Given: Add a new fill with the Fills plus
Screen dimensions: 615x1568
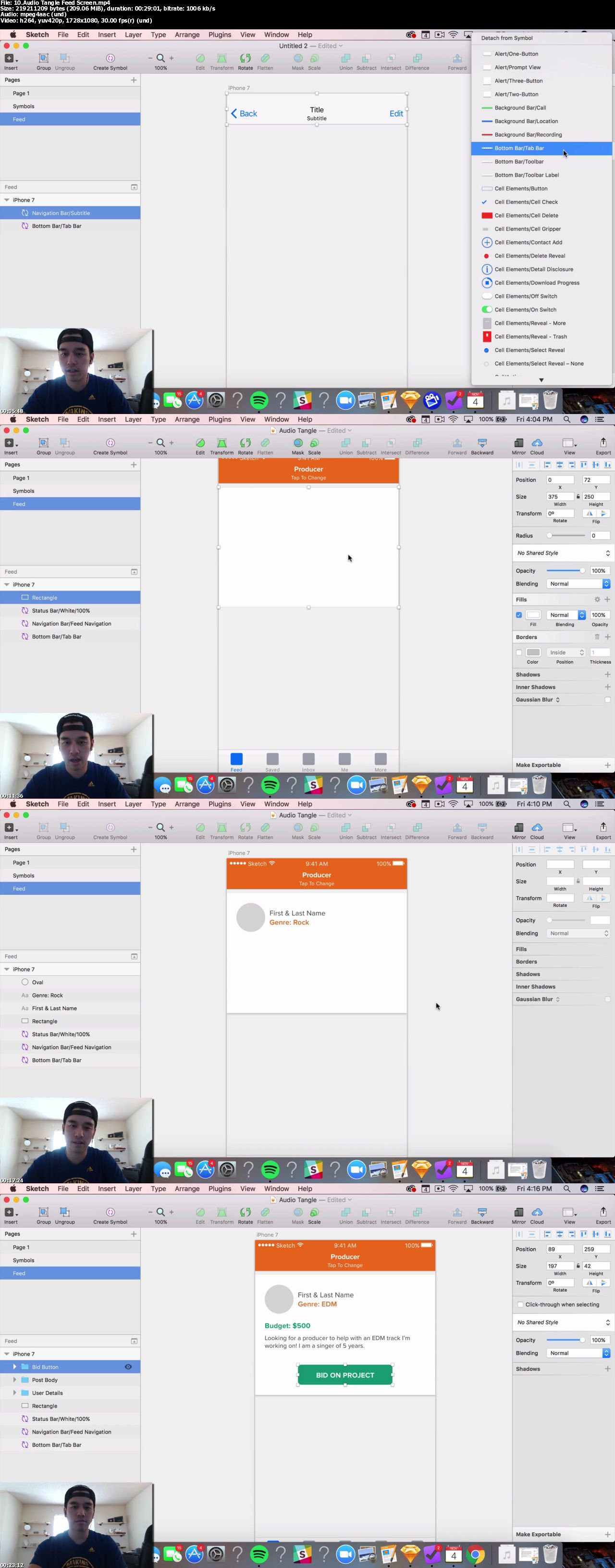Looking at the screenshot, I should (607, 600).
